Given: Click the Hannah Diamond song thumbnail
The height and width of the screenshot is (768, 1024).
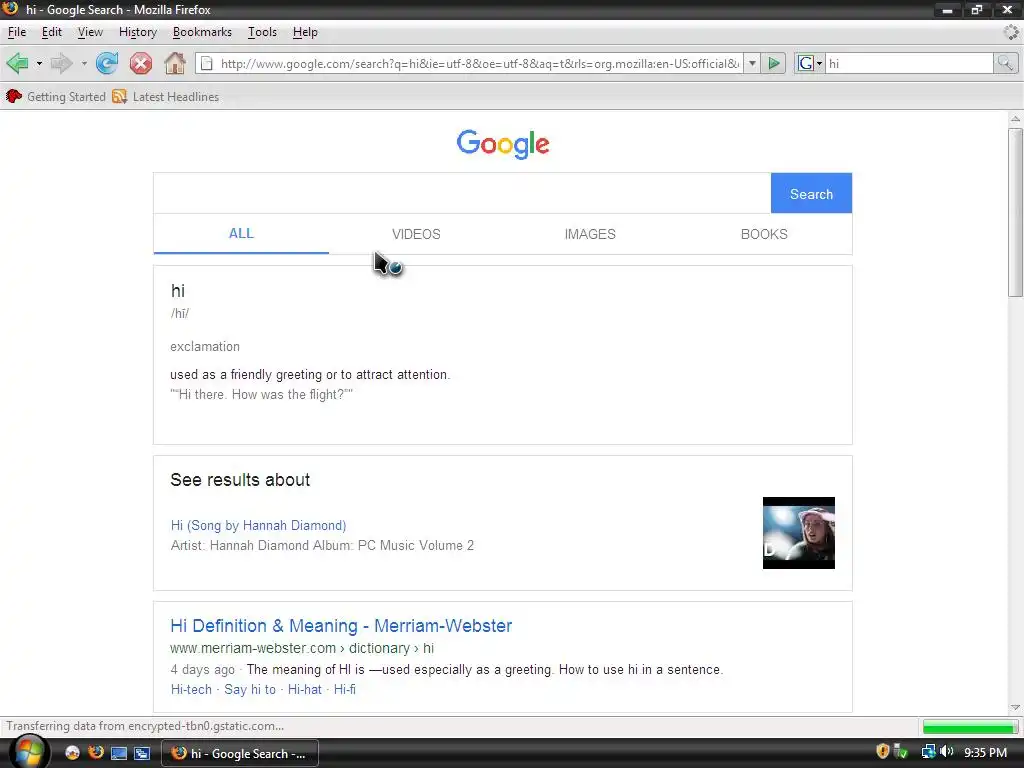Looking at the screenshot, I should coord(799,533).
